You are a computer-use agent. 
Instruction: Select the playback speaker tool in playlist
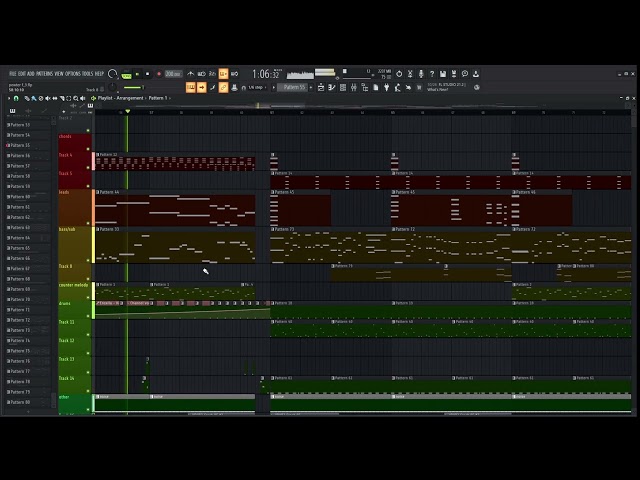pyautogui.click(x=83, y=98)
